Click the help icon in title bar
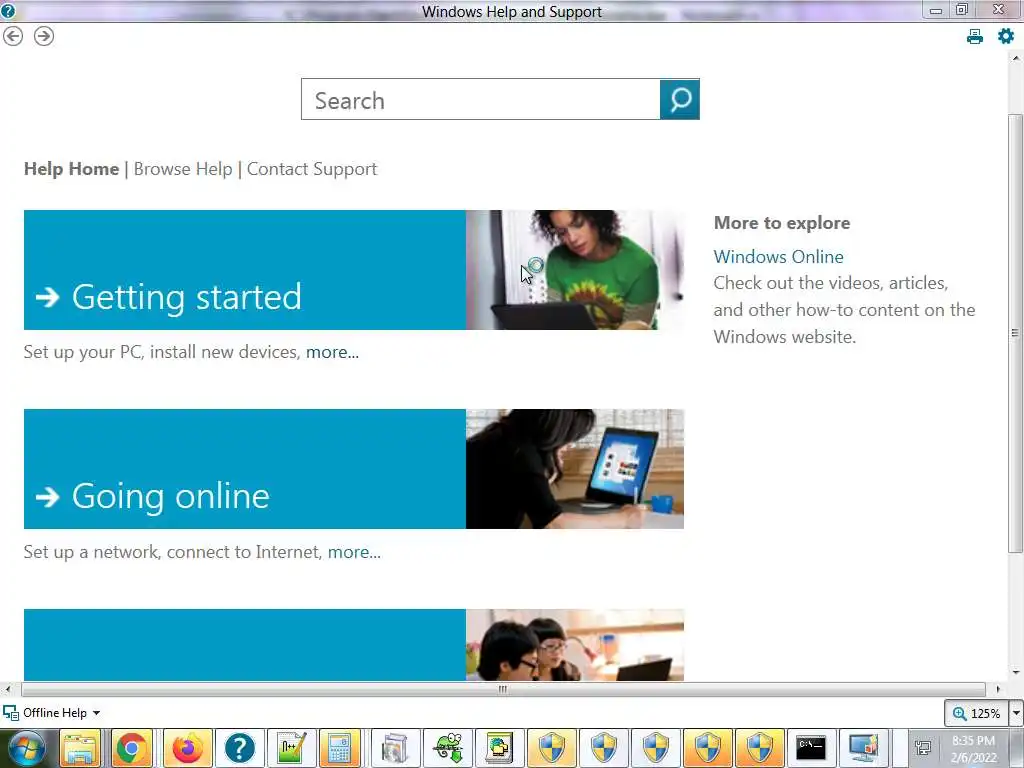Screen dimensions: 1024x768 (x=8, y=10)
